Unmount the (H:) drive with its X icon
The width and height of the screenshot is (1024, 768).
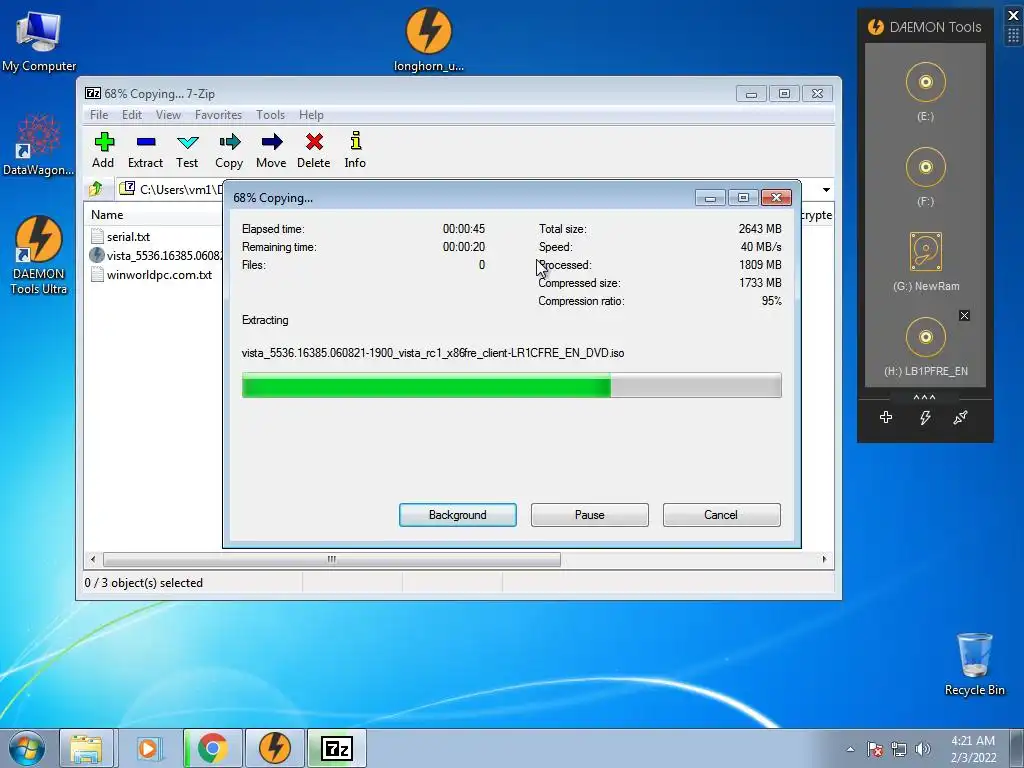[x=964, y=315]
